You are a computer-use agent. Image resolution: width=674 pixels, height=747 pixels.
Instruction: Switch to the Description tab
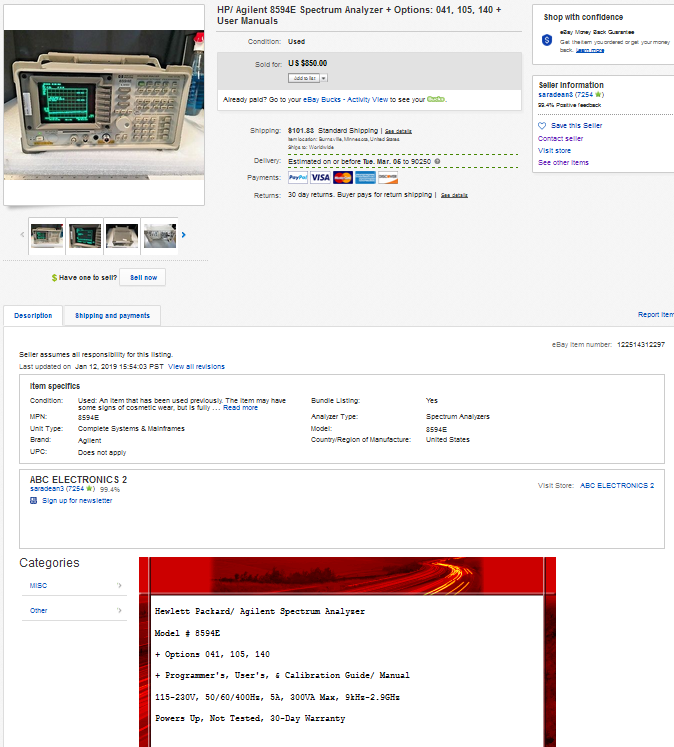[x=33, y=315]
